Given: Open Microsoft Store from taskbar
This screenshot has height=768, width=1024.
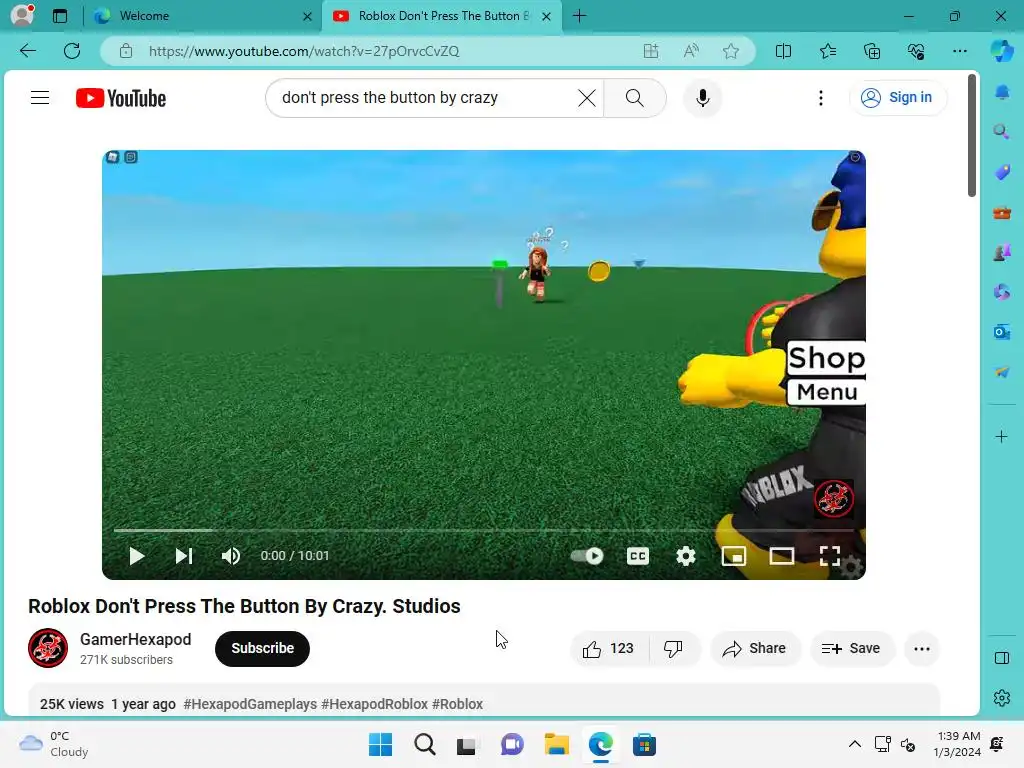Looking at the screenshot, I should (x=644, y=744).
